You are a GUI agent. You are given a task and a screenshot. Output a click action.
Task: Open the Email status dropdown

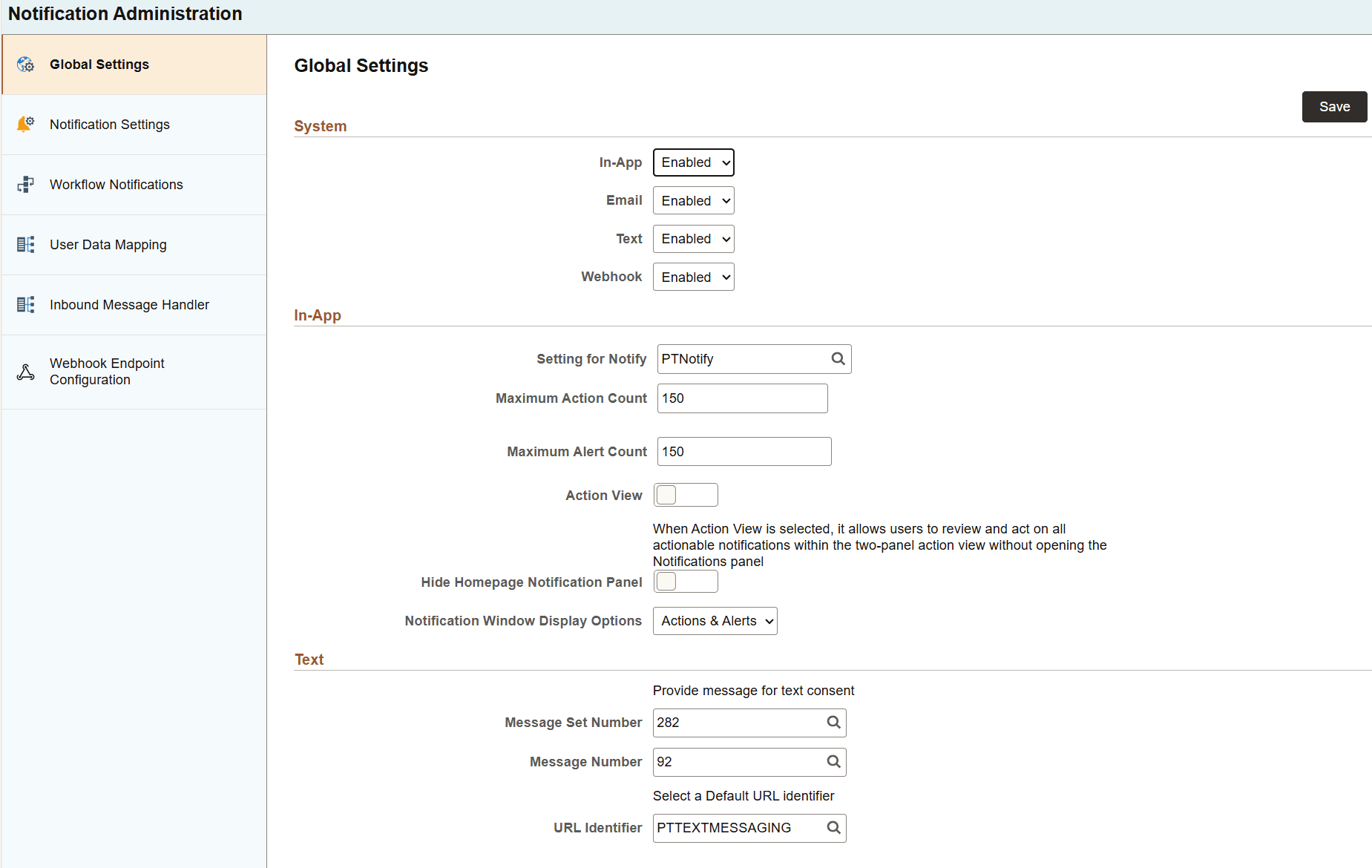click(x=694, y=200)
